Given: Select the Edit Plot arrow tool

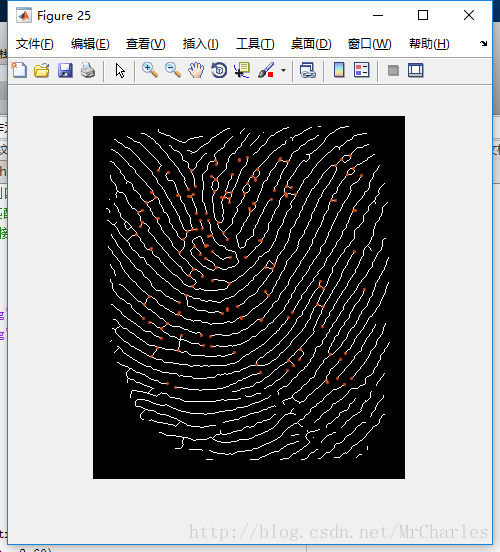Looking at the screenshot, I should [120, 70].
